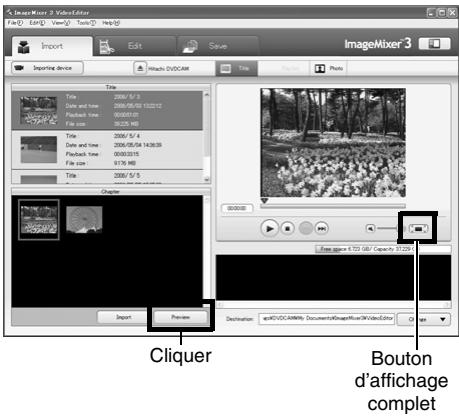459x417 pixels.
Task: Click the greyed round record button
Action: [x=305, y=228]
